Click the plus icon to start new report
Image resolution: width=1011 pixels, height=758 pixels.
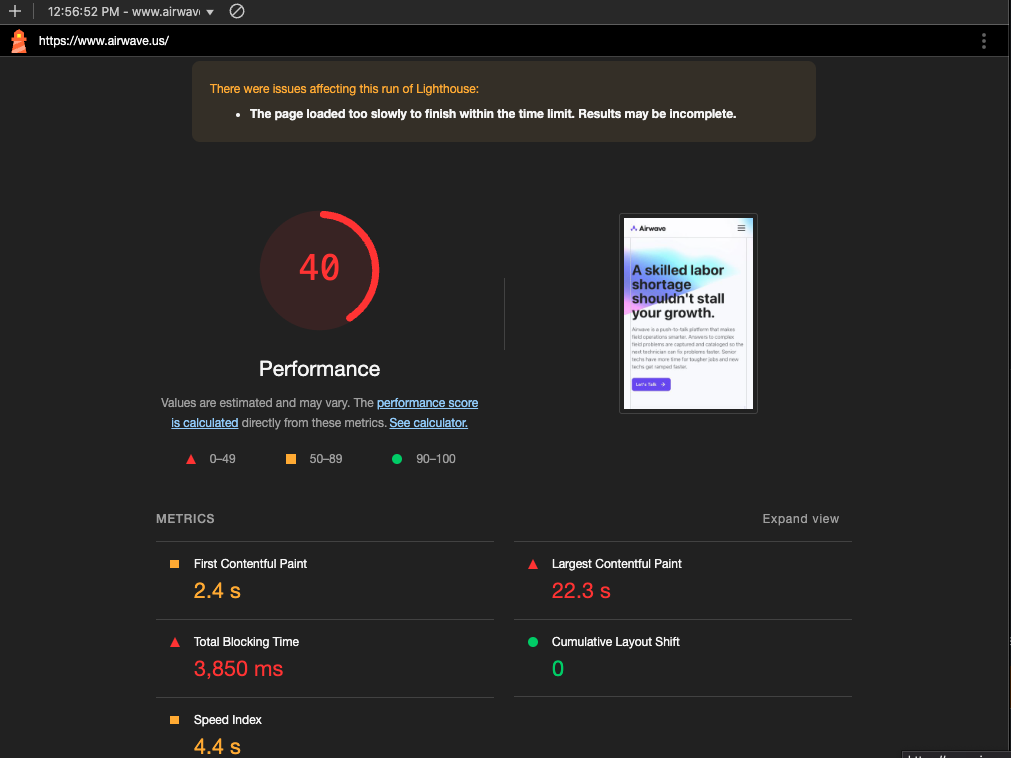coord(15,11)
